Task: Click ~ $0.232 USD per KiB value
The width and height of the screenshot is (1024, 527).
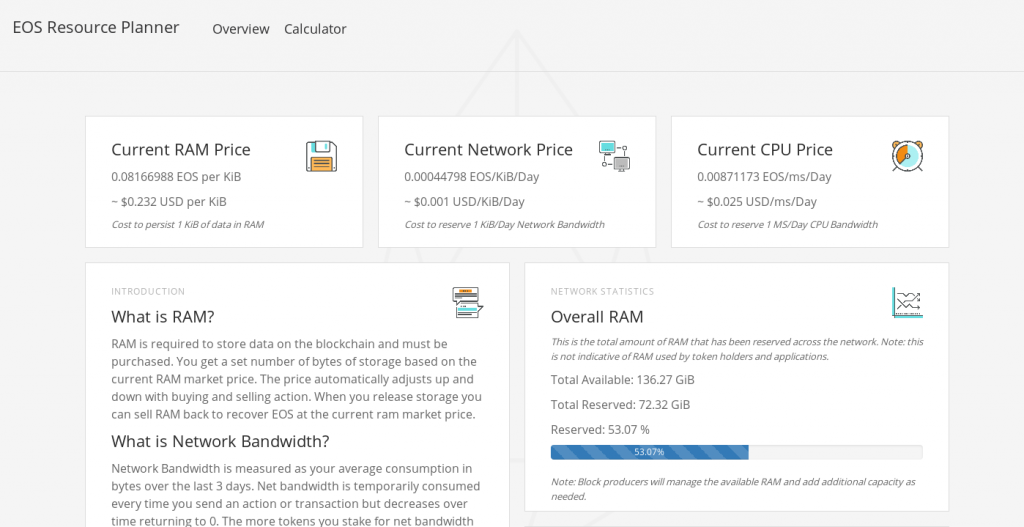Action: (x=169, y=202)
